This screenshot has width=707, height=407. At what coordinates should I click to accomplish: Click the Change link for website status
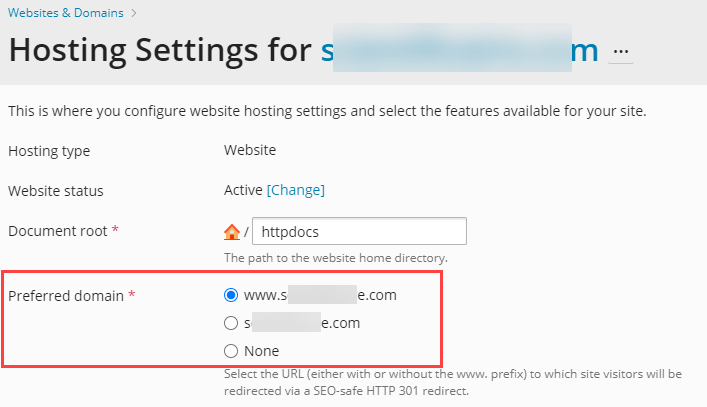(295, 190)
